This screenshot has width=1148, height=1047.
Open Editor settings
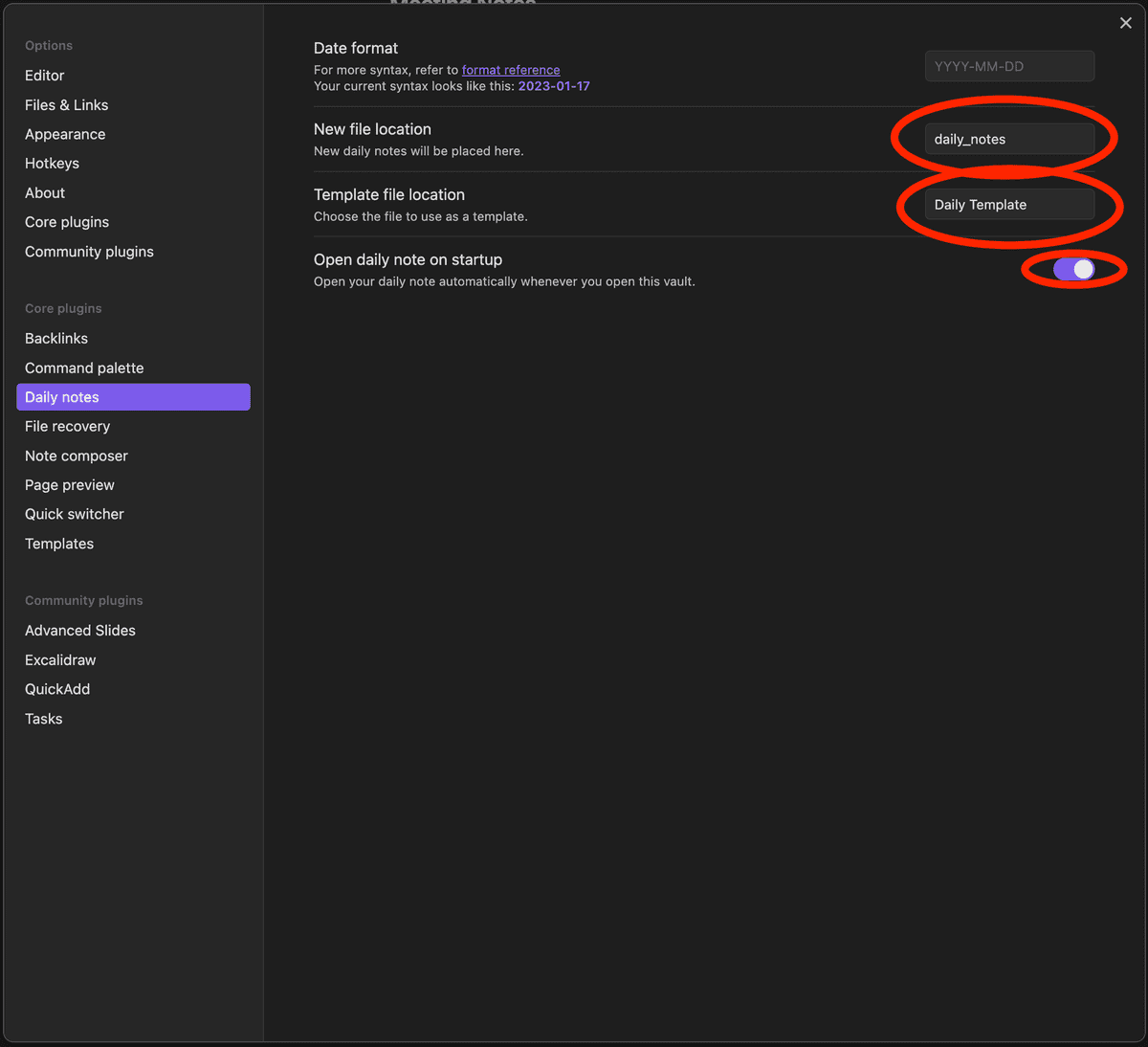45,76
